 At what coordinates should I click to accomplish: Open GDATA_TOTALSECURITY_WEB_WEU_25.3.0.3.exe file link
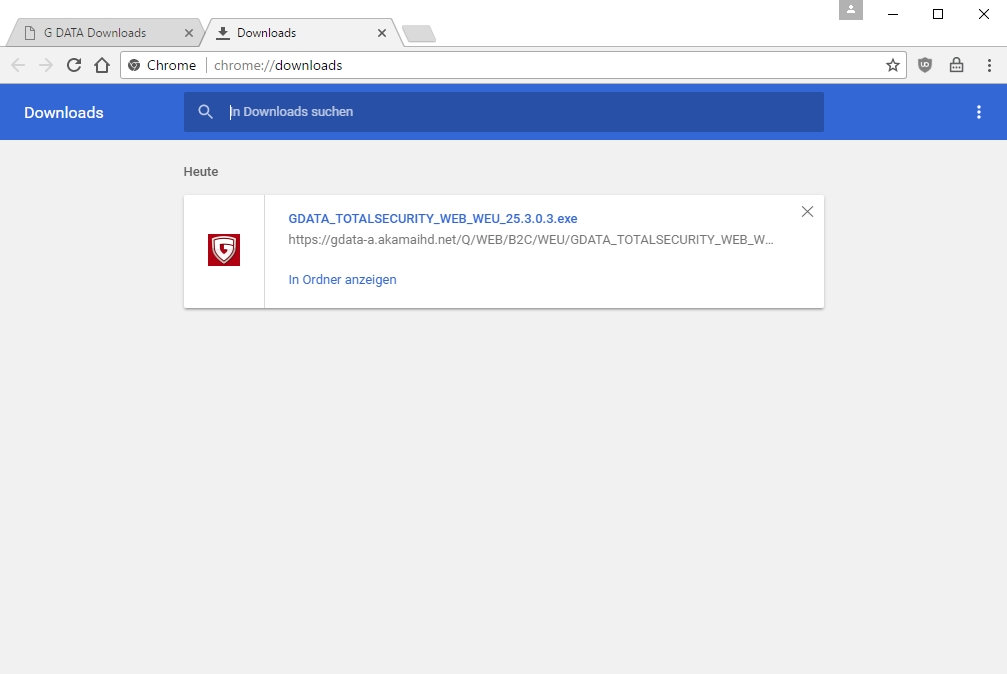pyautogui.click(x=433, y=218)
